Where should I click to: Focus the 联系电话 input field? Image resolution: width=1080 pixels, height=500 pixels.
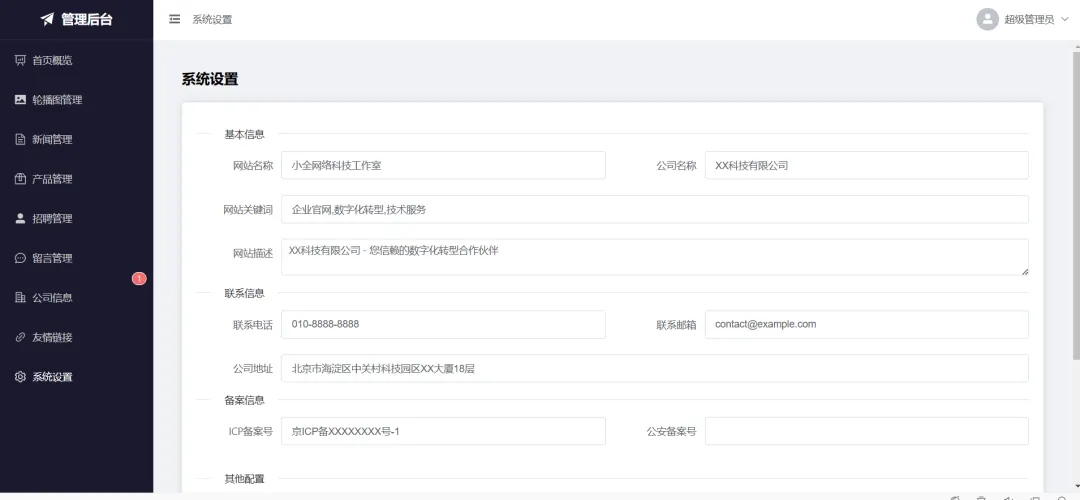pos(444,324)
